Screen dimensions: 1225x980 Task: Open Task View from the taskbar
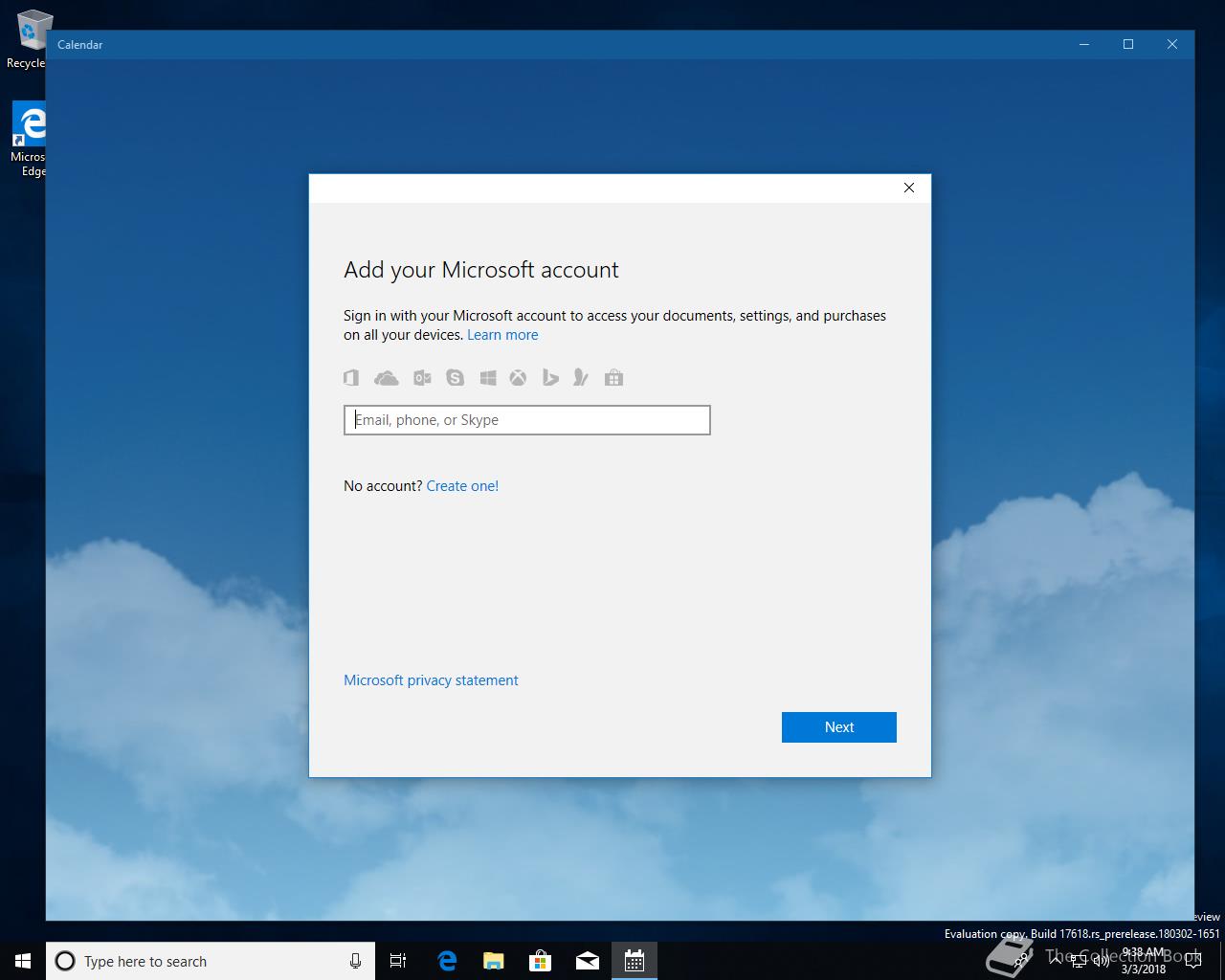[x=398, y=961]
